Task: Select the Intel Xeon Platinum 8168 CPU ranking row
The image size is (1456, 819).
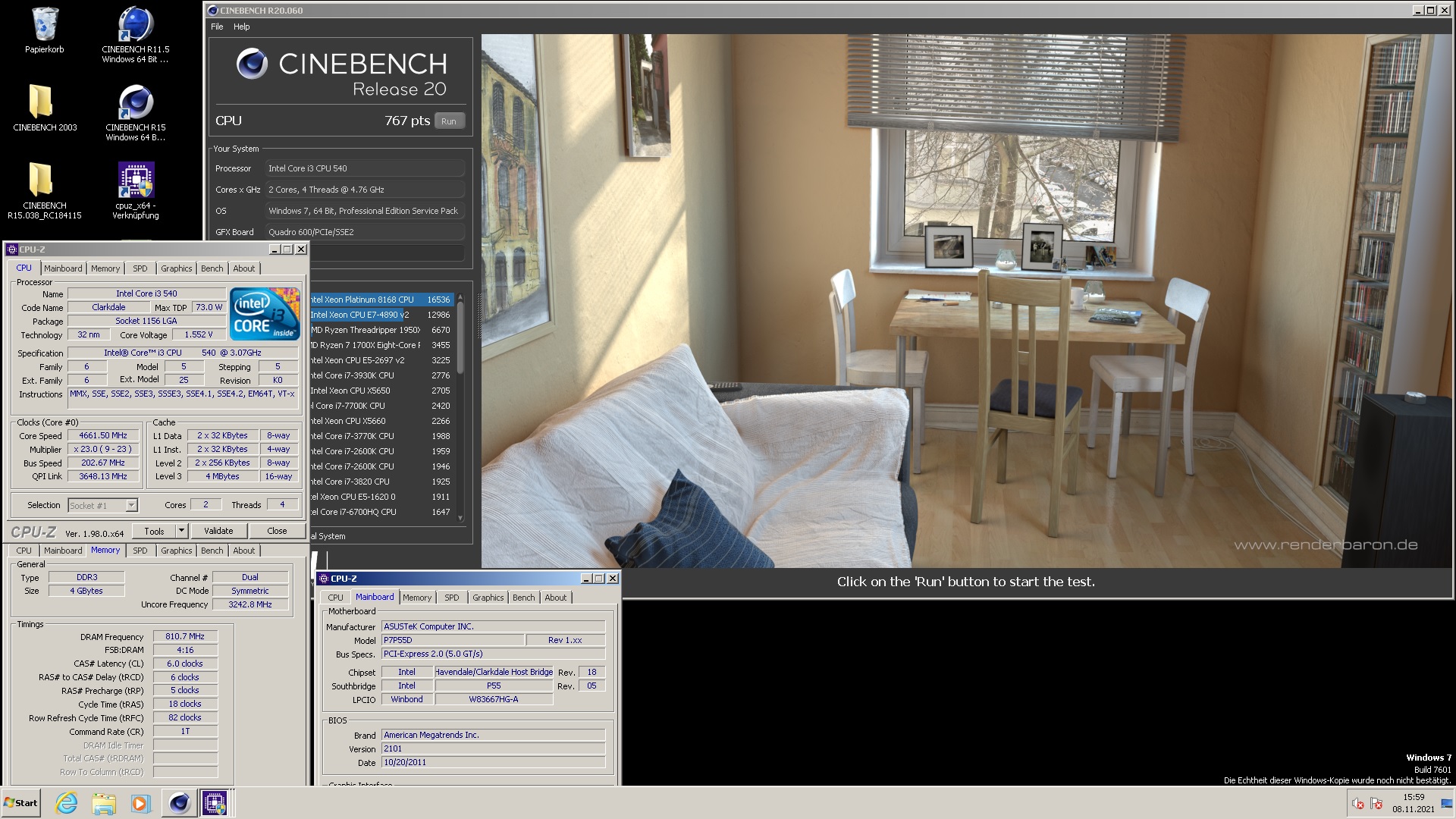Action: 381,300
